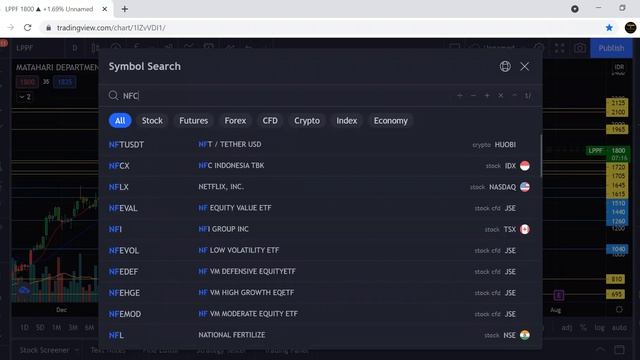Select the Futures filter tab
This screenshot has height=360, width=640.
(193, 121)
